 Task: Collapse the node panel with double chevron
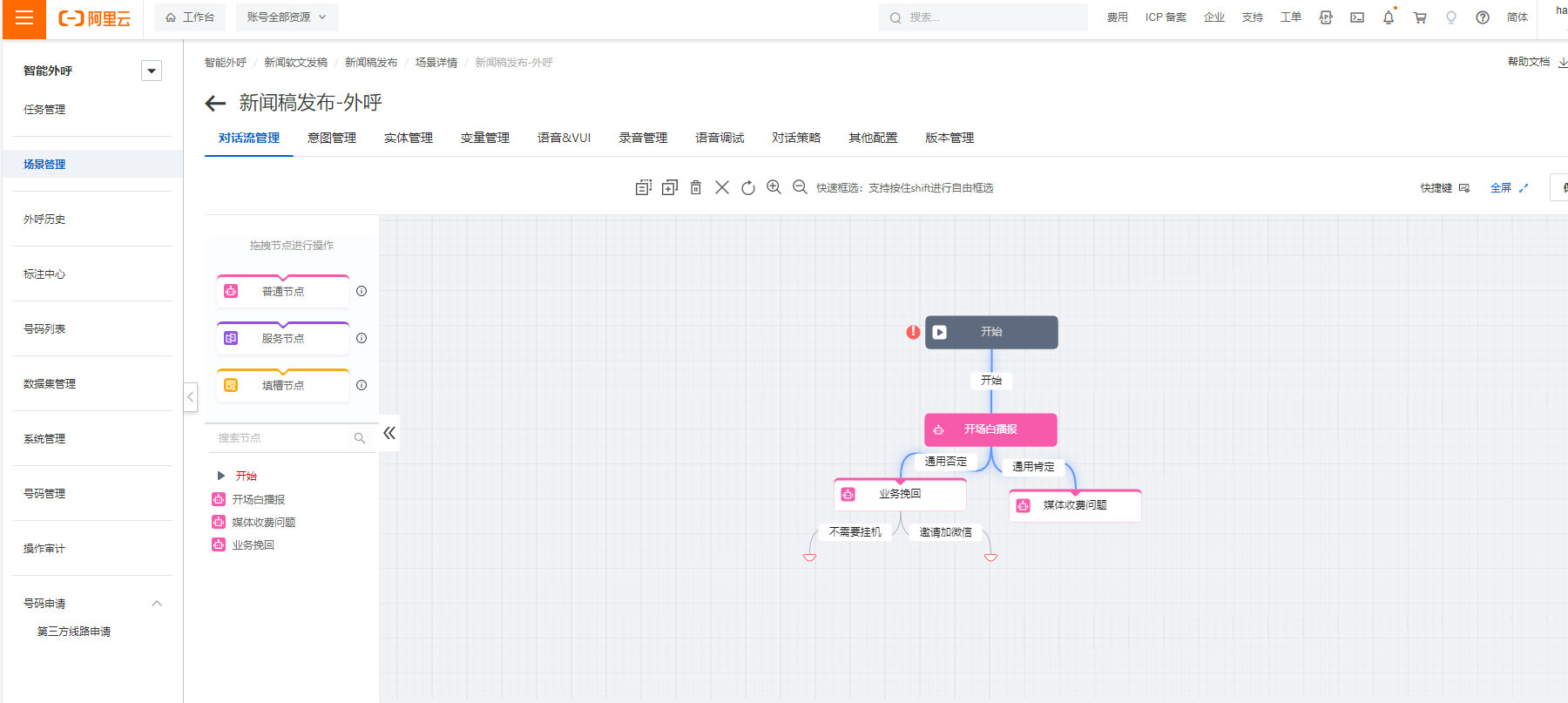[x=389, y=433]
